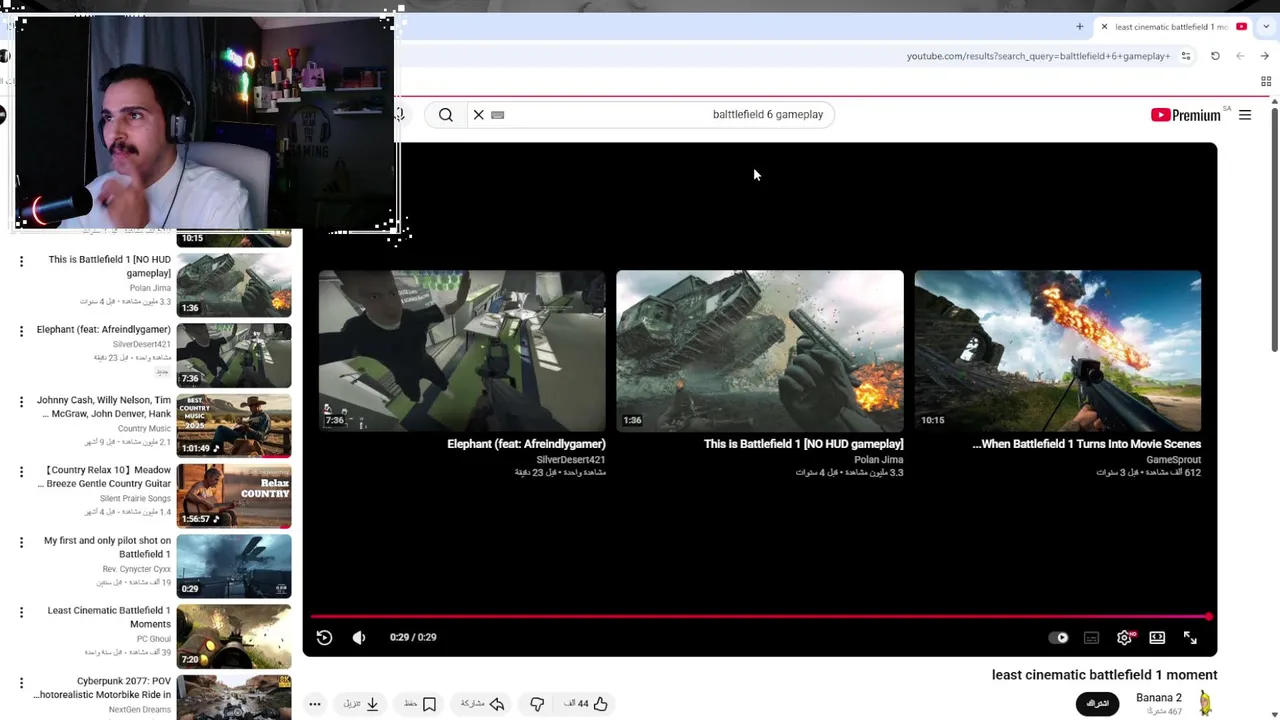Open sidebar title Johnny Cash, Willy Nelson, Tim McGraw
Image resolution: width=1280 pixels, height=720 pixels.
(x=104, y=407)
